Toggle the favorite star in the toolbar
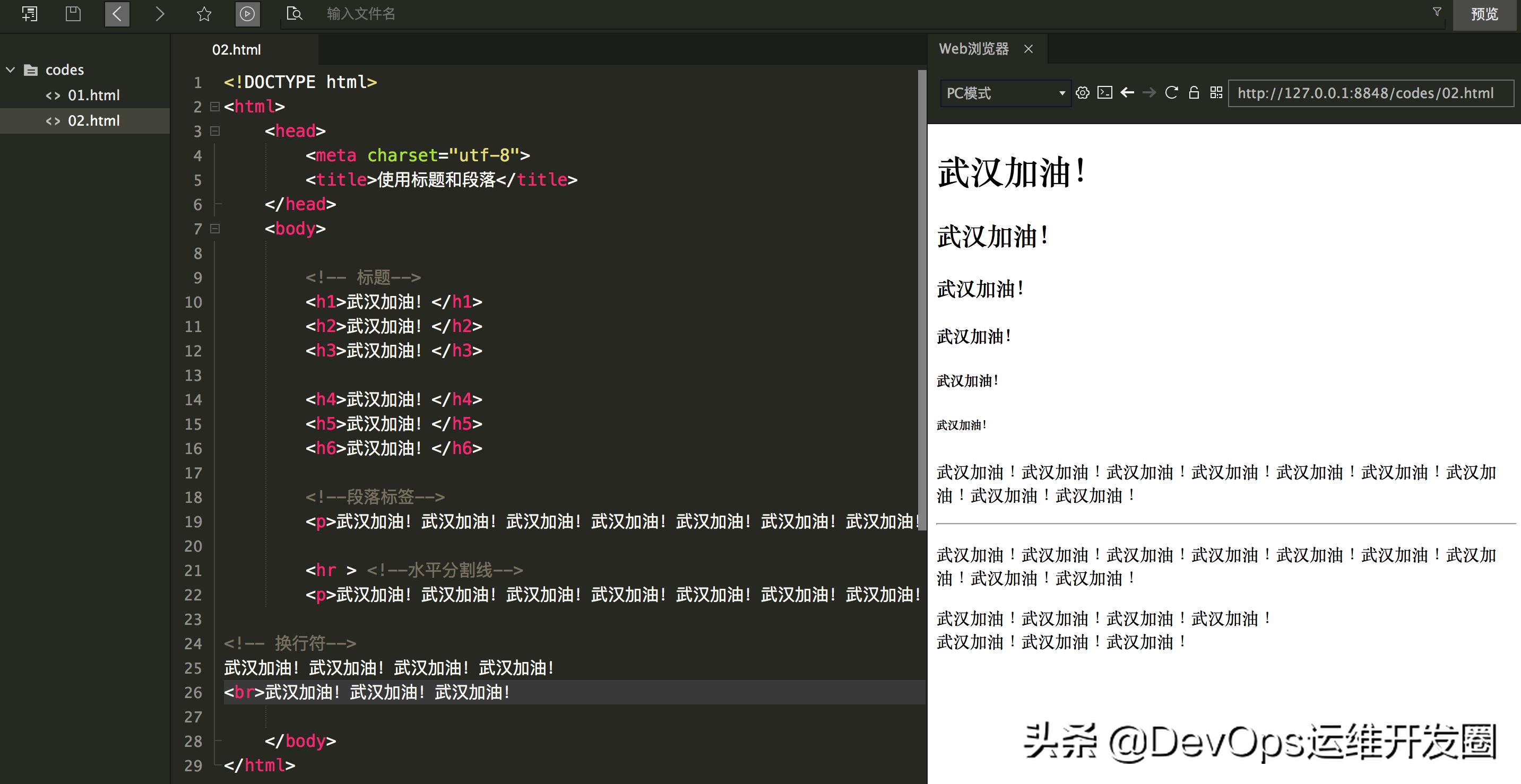 [203, 14]
